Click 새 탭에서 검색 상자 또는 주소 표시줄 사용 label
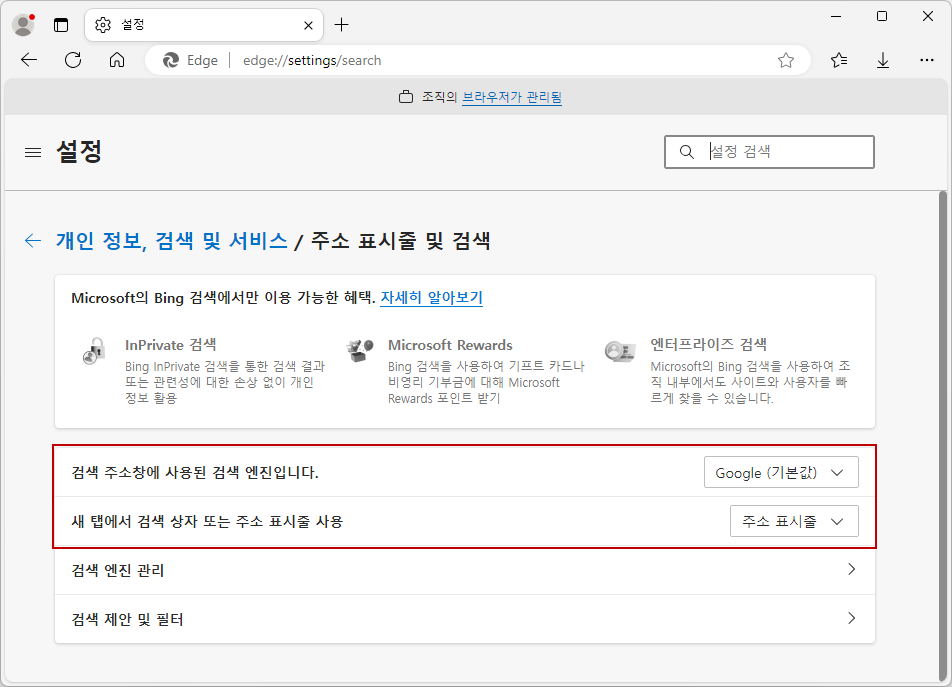Viewport: 952px width, 687px height. [207, 521]
